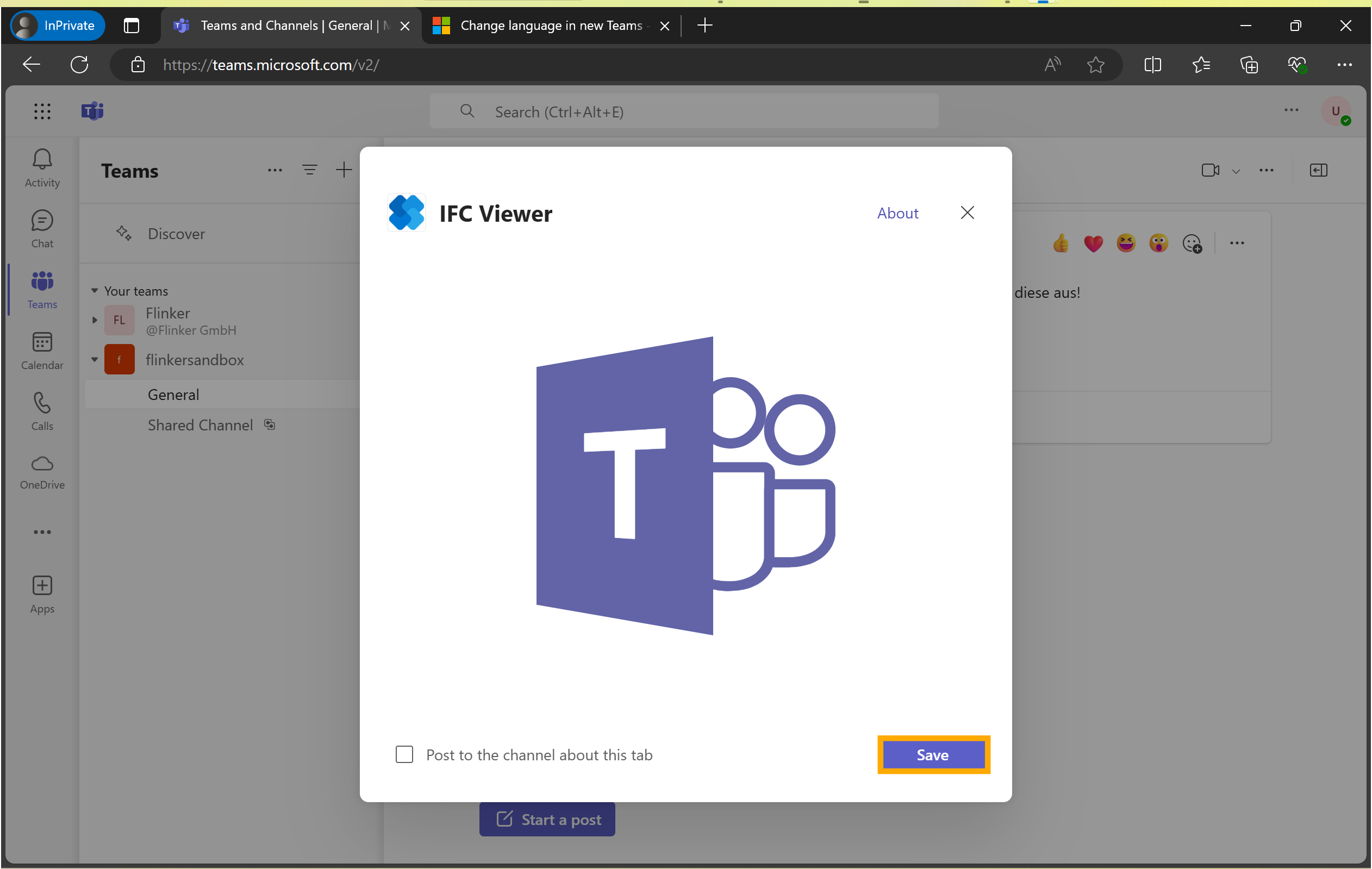View site information lock icon

click(x=138, y=65)
